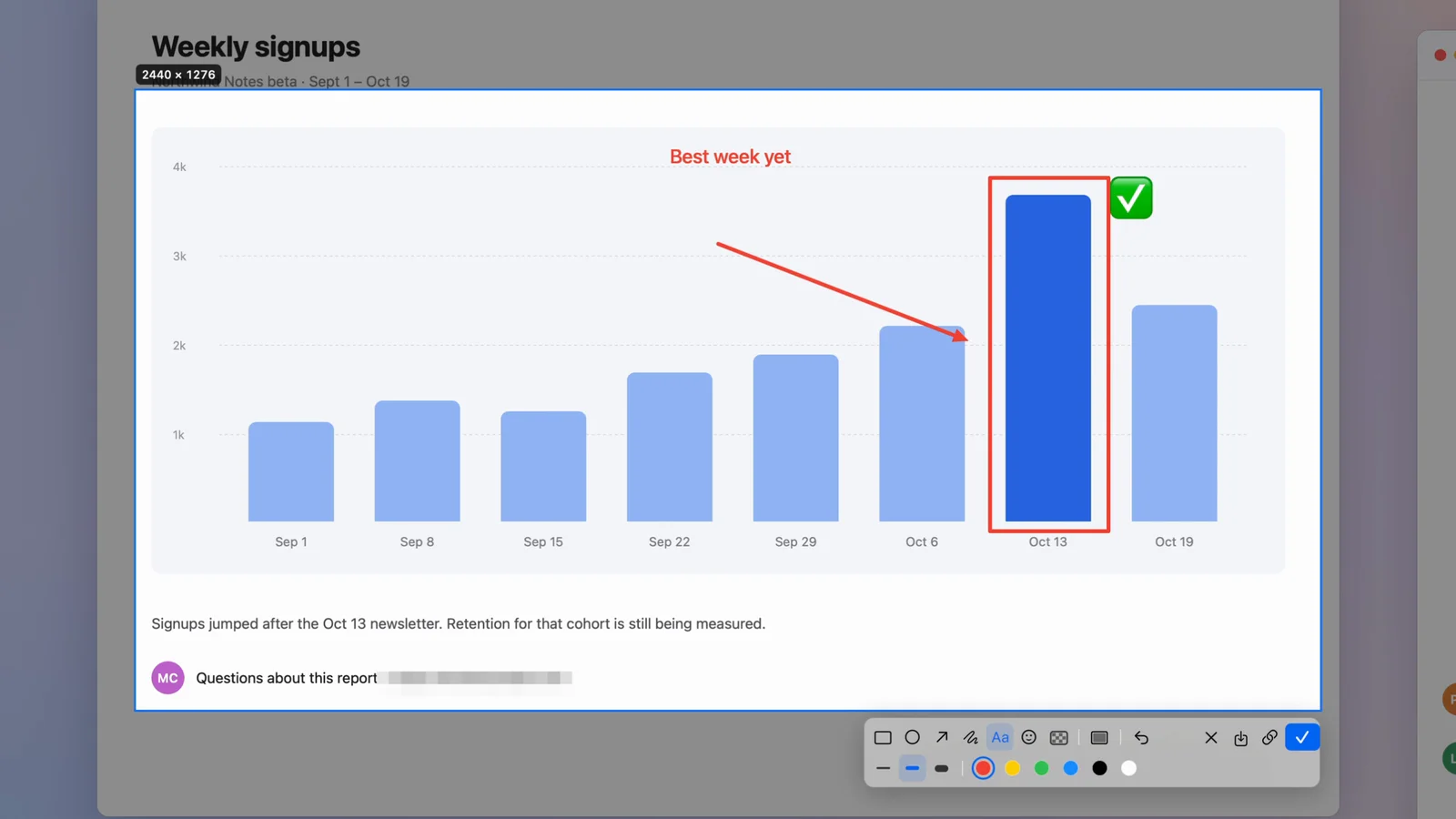
Task: Save the screenshot to file
Action: [x=1240, y=738]
